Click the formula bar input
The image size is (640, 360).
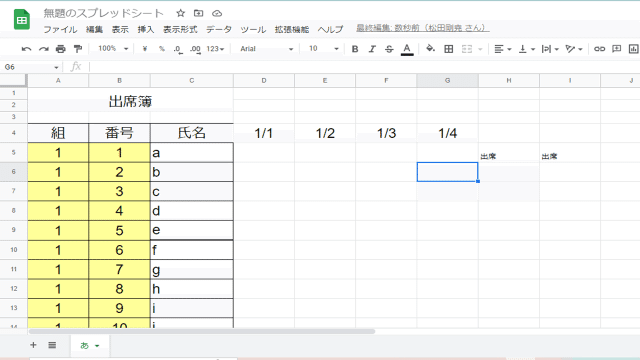363,67
